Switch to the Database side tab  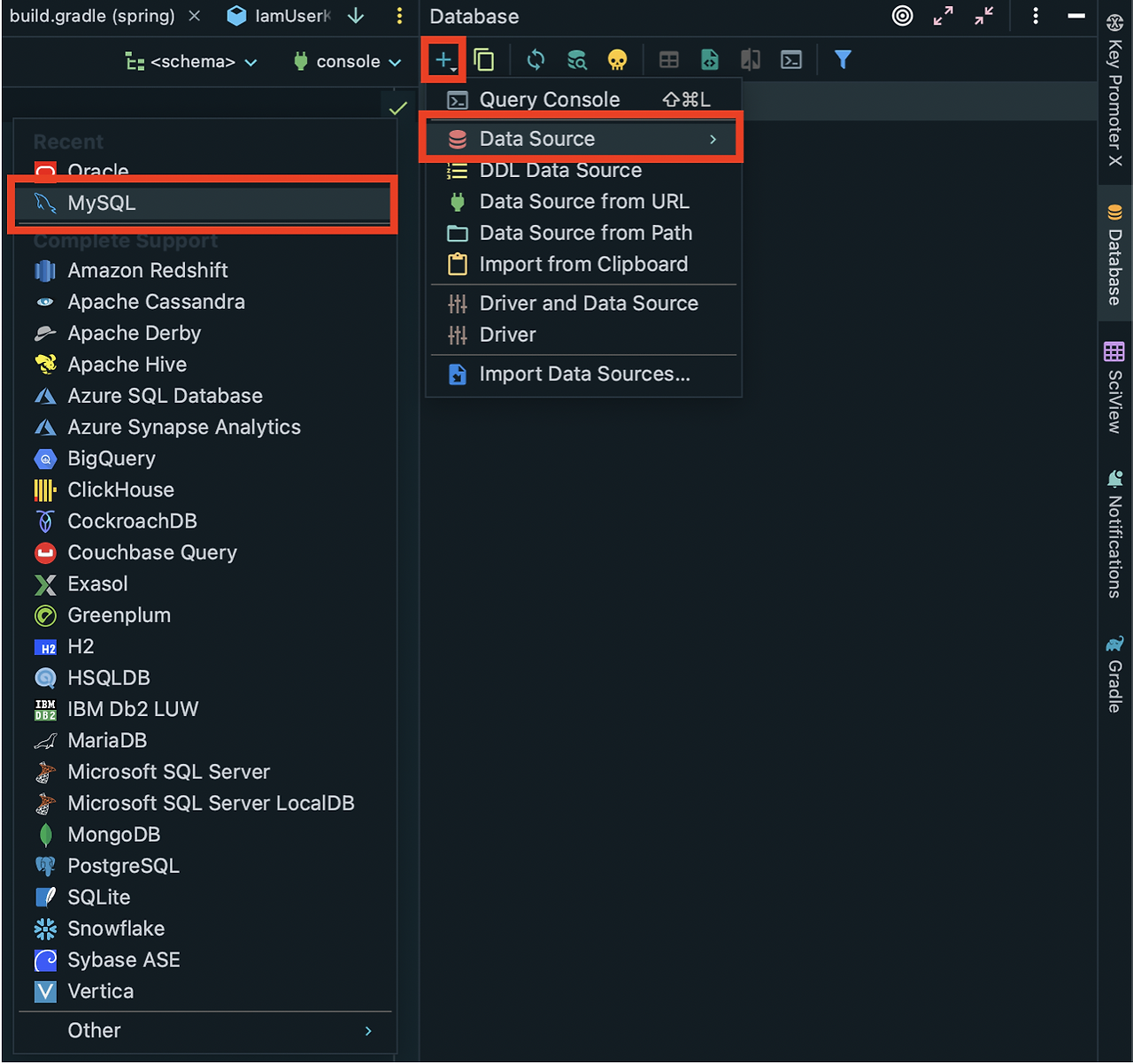point(1115,255)
